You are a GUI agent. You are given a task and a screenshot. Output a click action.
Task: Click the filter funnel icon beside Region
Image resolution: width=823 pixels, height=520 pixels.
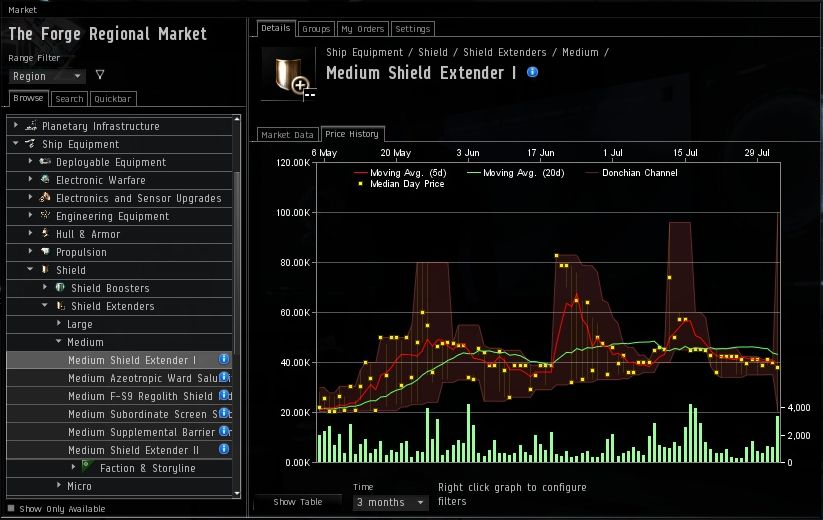tap(99, 75)
